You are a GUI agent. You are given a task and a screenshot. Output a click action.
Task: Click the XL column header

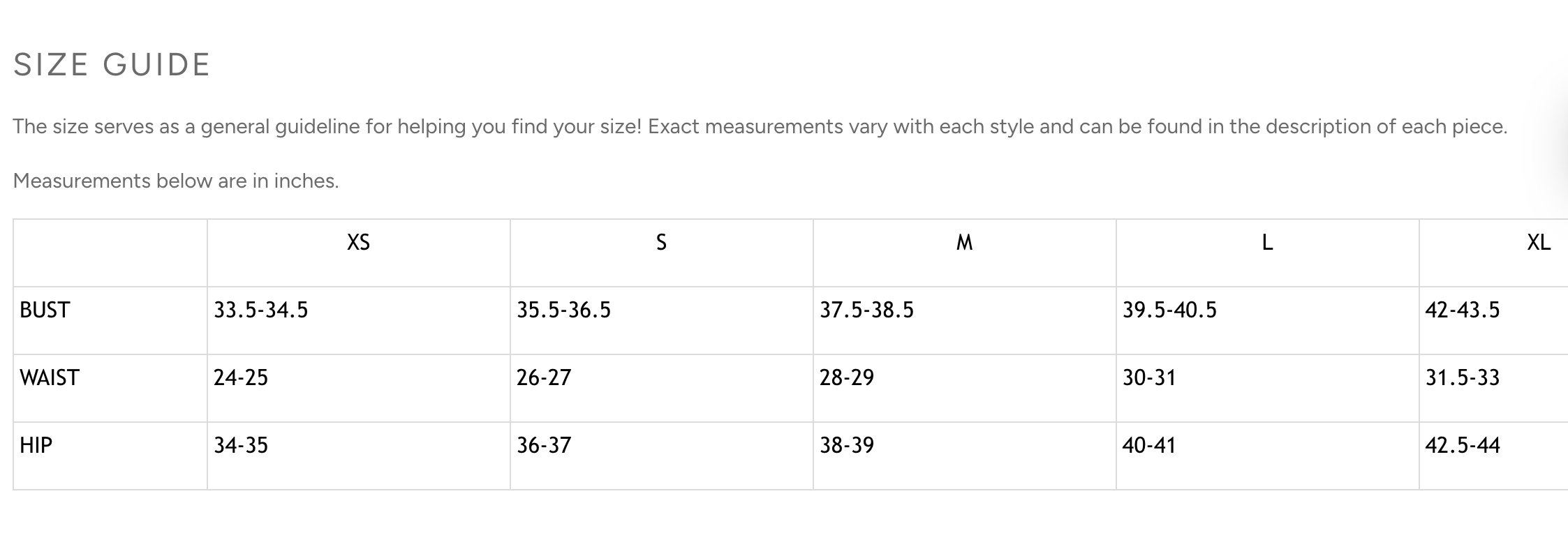pos(1539,243)
